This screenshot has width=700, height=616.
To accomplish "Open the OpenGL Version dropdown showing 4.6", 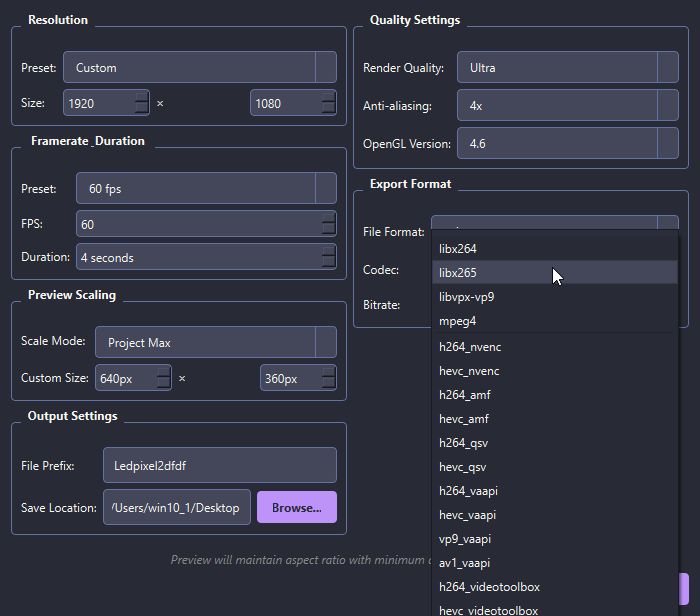I will click(x=567, y=143).
